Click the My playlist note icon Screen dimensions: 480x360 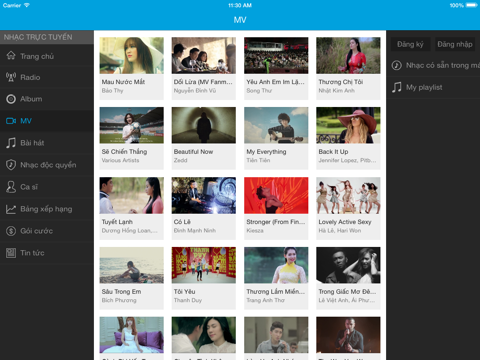(397, 87)
